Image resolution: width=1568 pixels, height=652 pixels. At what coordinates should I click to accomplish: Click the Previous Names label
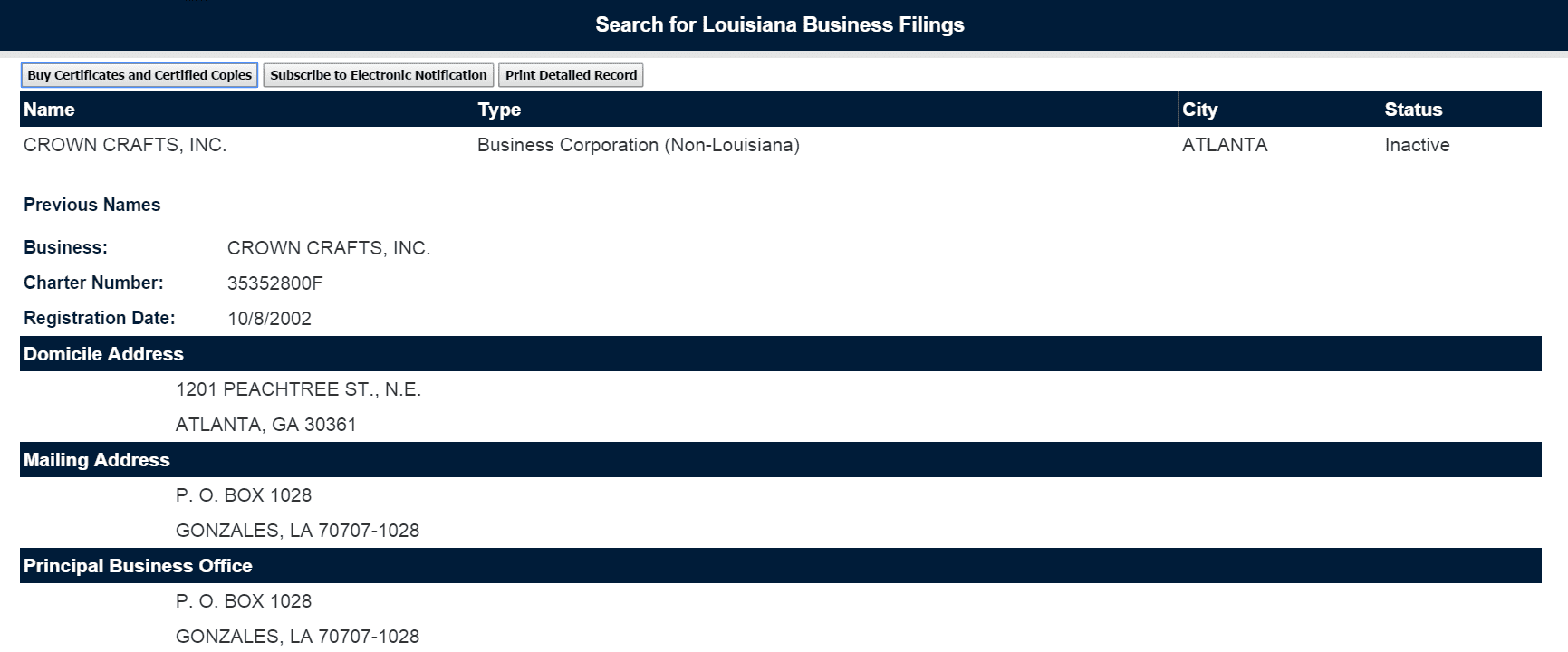pos(91,205)
